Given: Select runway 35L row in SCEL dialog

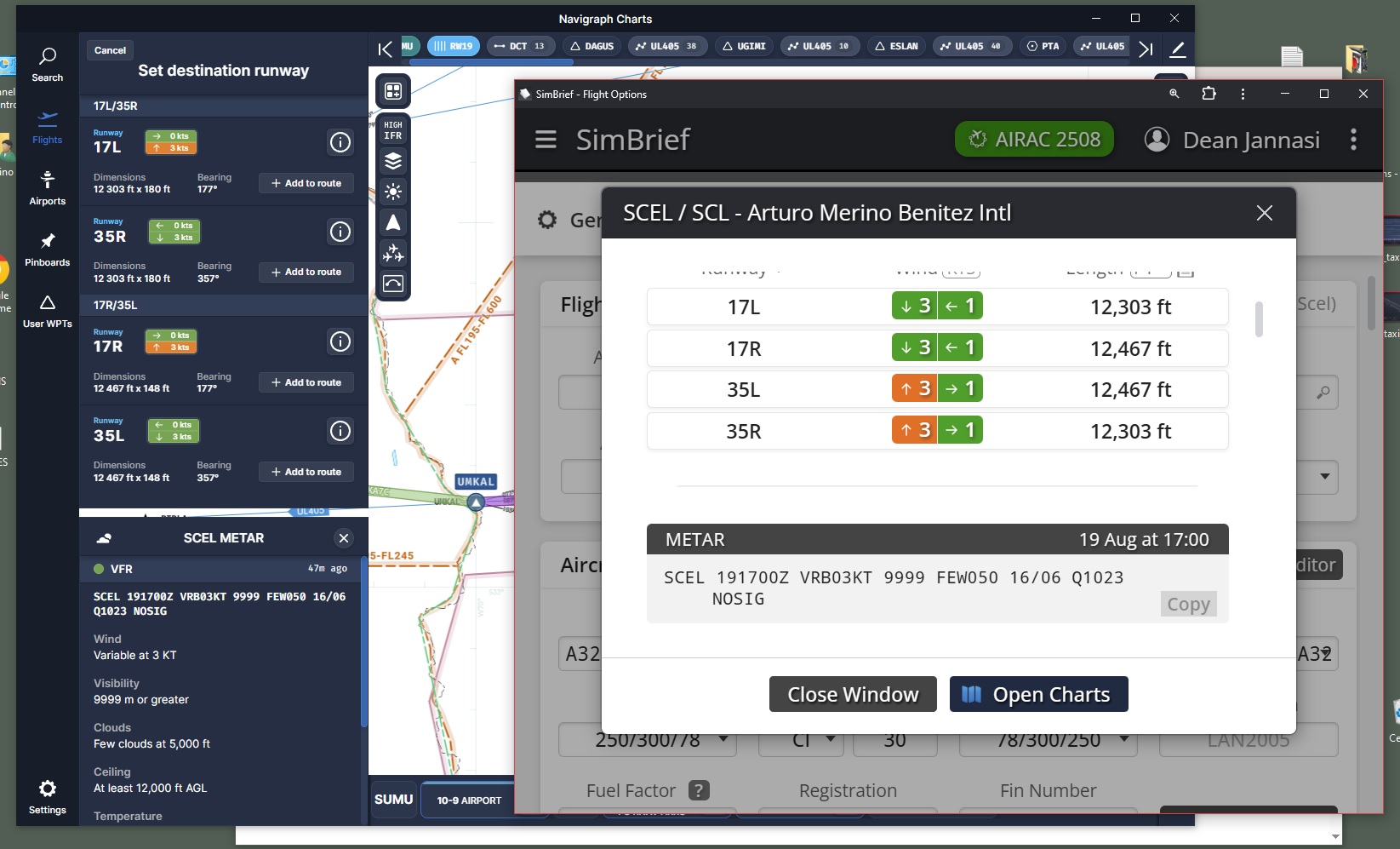Looking at the screenshot, I should click(x=937, y=389).
